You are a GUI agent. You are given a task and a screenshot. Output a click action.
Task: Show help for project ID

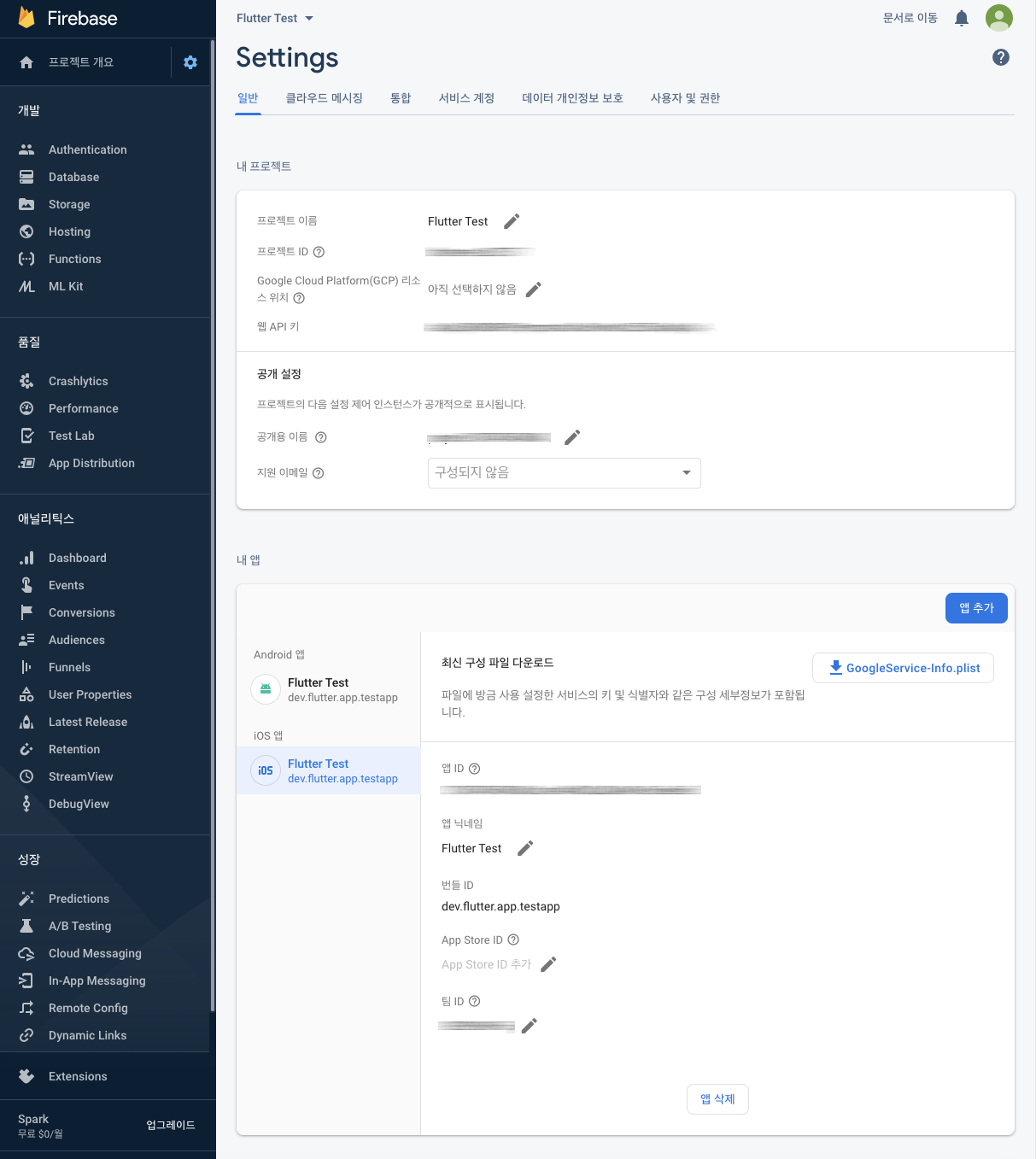tap(319, 252)
